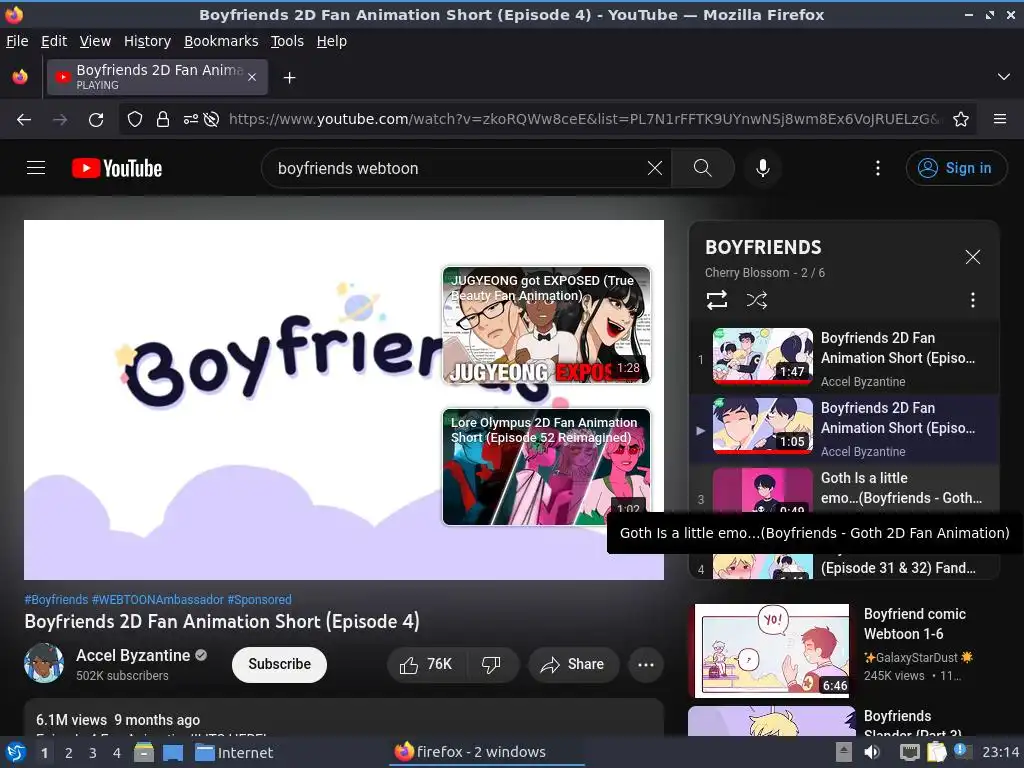View site security padlock info
The image size is (1024, 768).
[163, 120]
